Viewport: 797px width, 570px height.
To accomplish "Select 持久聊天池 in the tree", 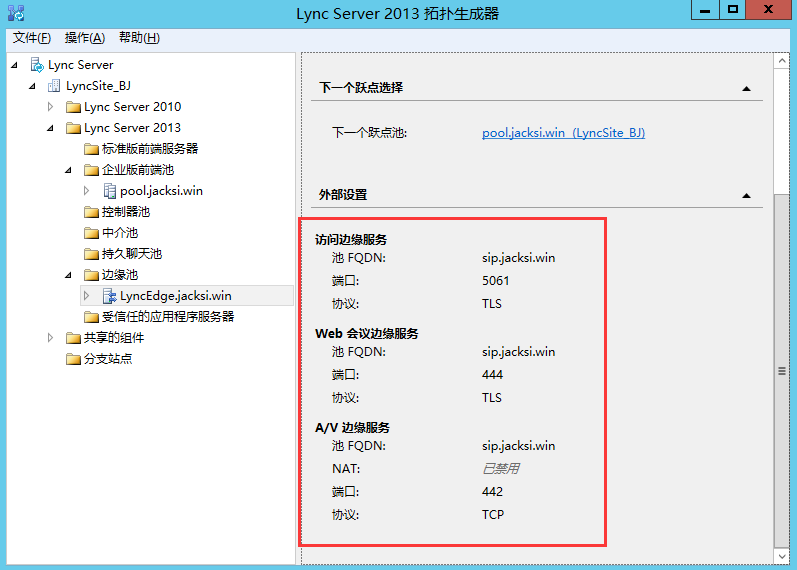I will pyautogui.click(x=132, y=254).
